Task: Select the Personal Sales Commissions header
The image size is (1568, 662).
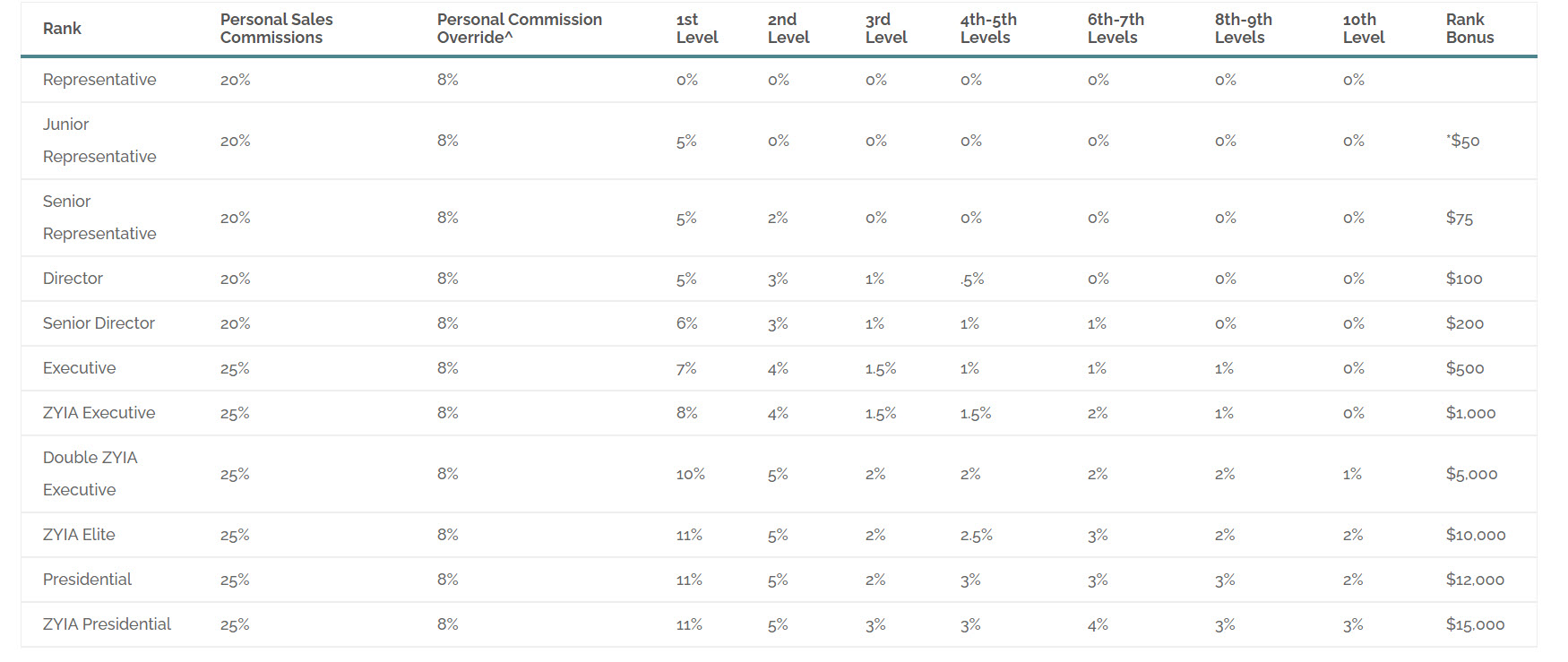Action: point(276,29)
